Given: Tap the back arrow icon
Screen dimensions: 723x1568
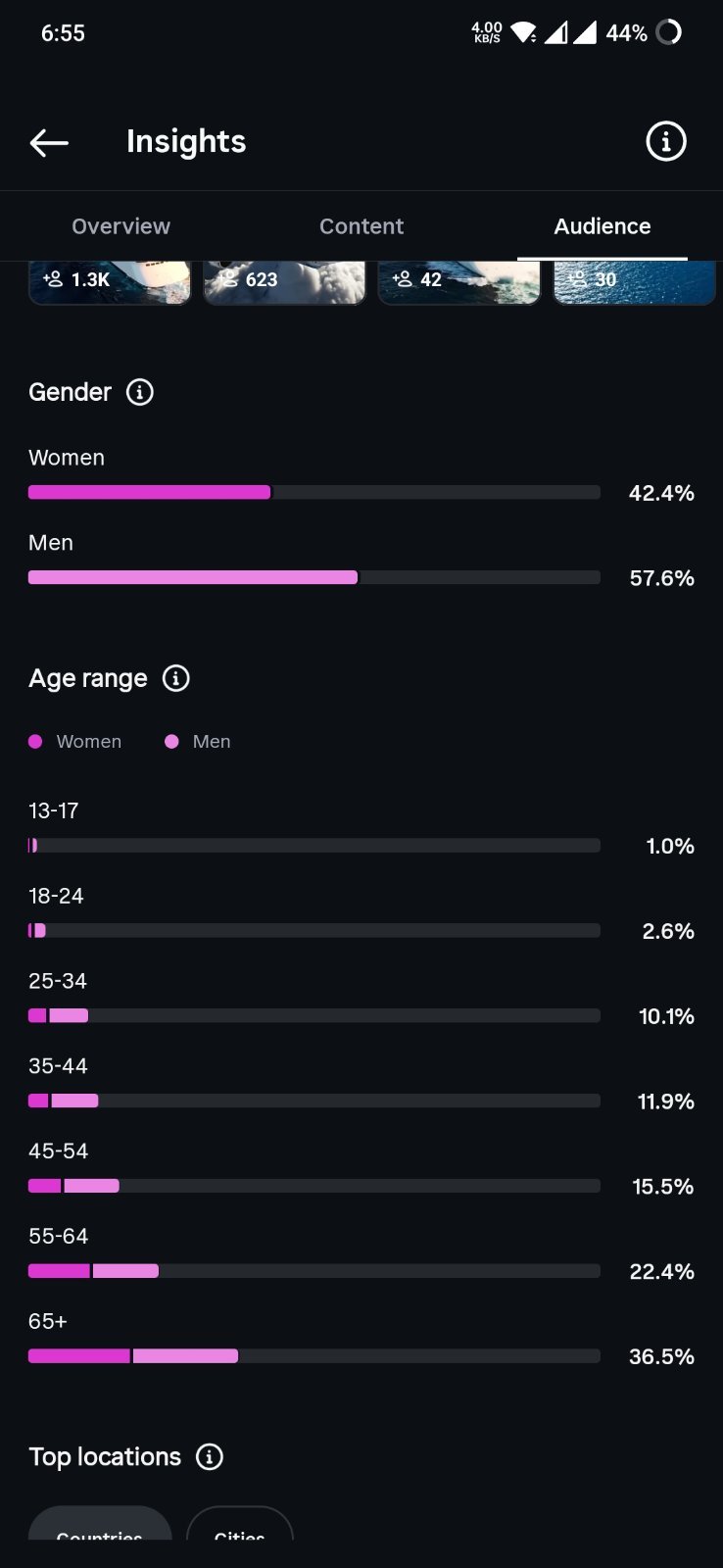Looking at the screenshot, I should [49, 143].
